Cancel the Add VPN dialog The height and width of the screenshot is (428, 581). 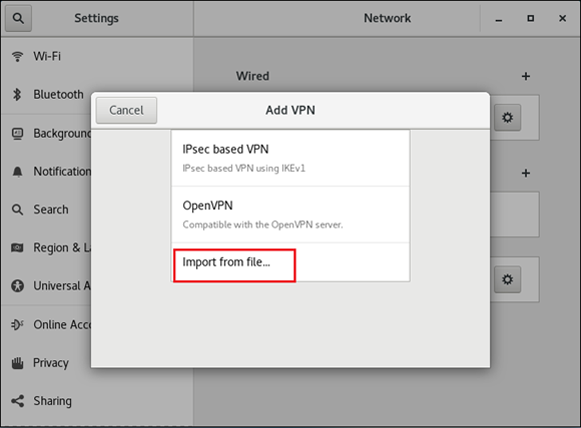pos(126,110)
